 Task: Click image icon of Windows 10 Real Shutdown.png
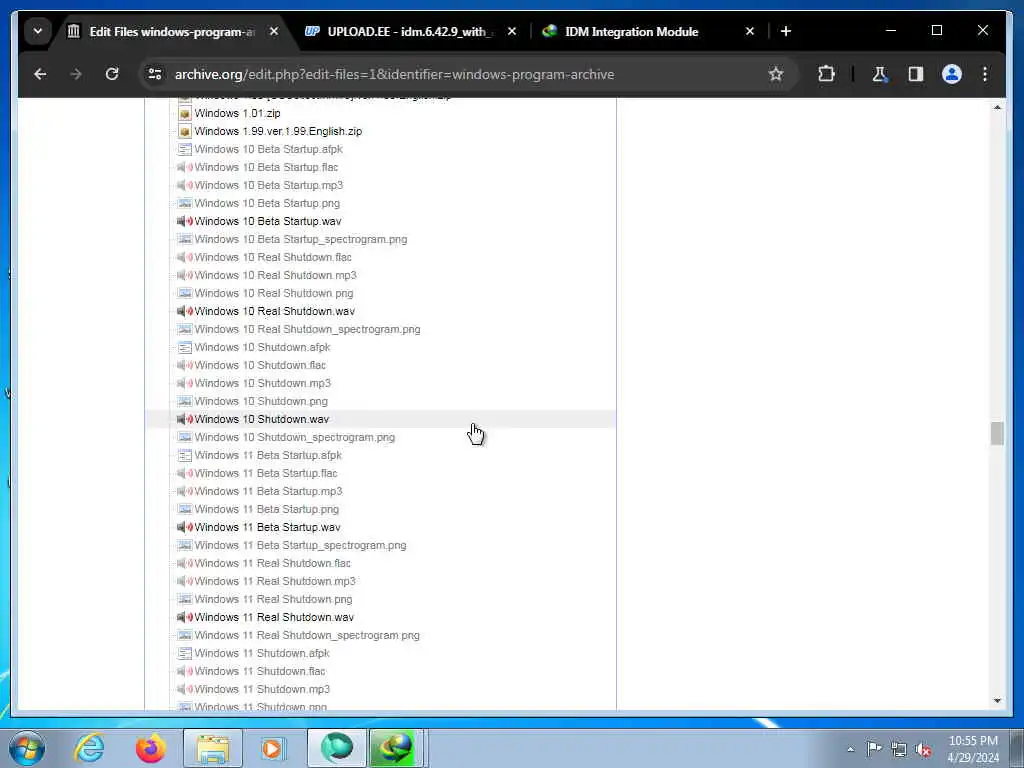(185, 293)
